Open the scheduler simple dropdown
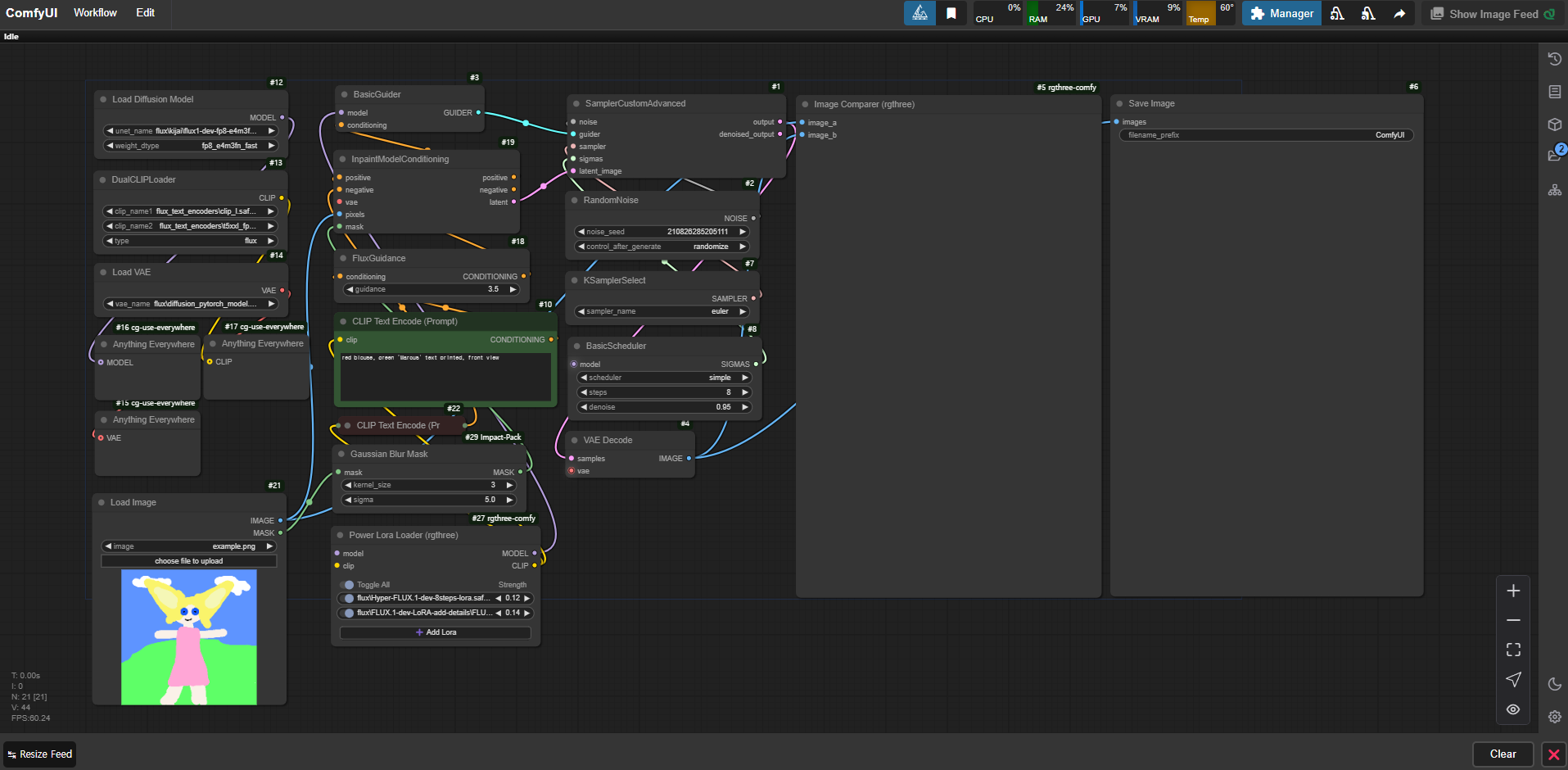This screenshot has width=1568, height=770. pos(663,378)
